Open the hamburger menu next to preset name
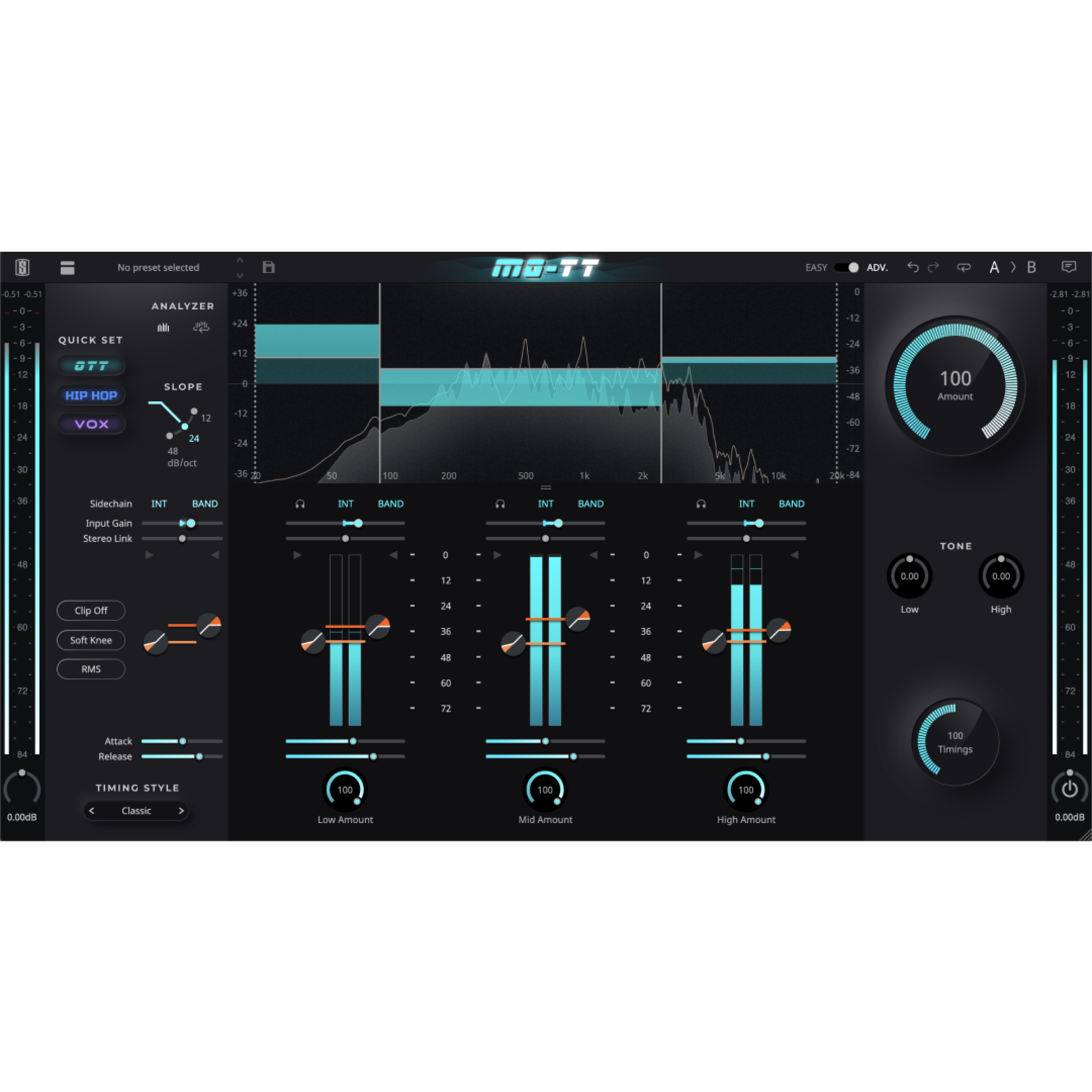This screenshot has width=1092, height=1092. pyautogui.click(x=68, y=267)
